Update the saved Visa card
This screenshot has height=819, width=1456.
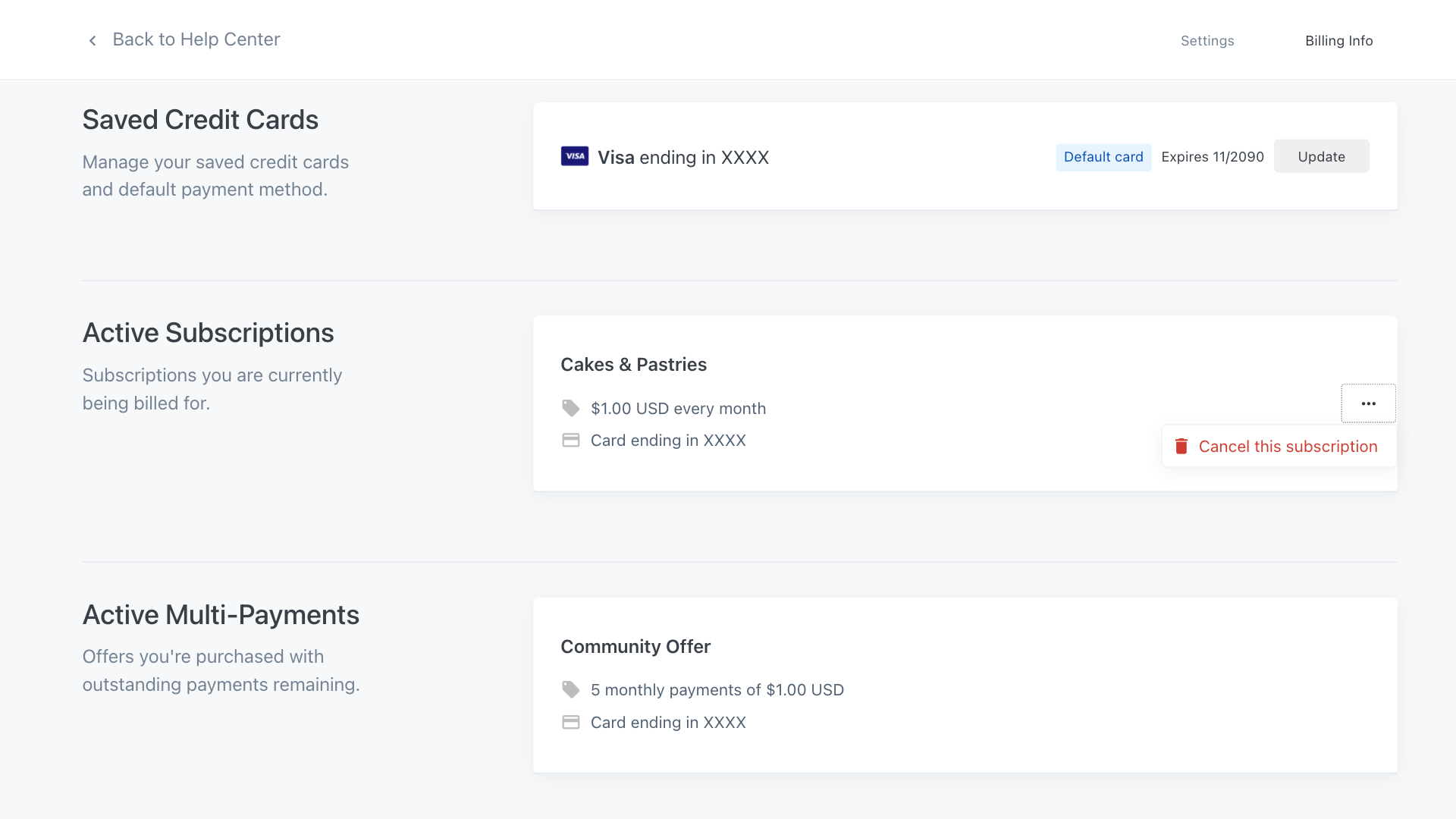click(x=1321, y=156)
